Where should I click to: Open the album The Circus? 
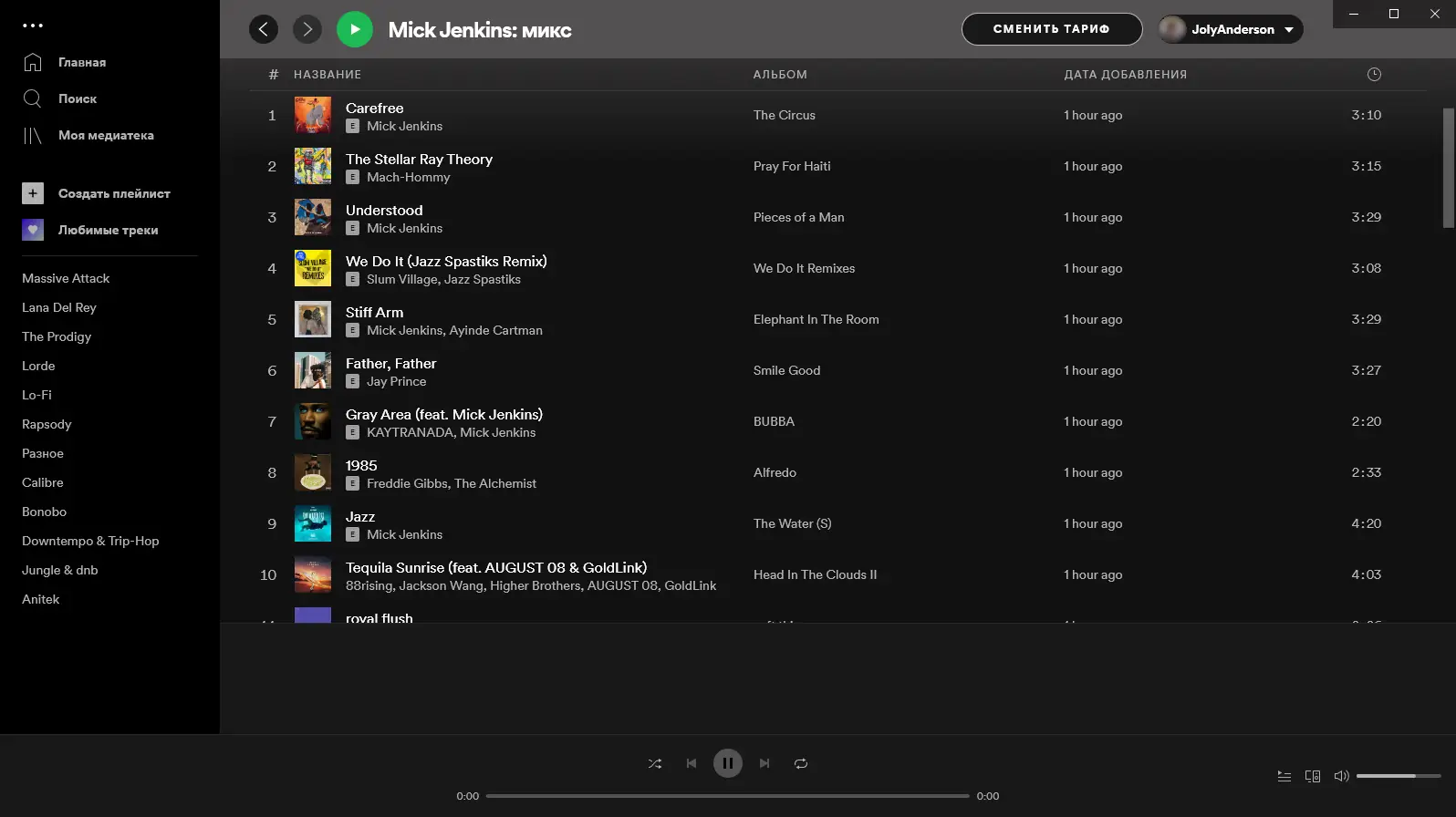click(785, 115)
